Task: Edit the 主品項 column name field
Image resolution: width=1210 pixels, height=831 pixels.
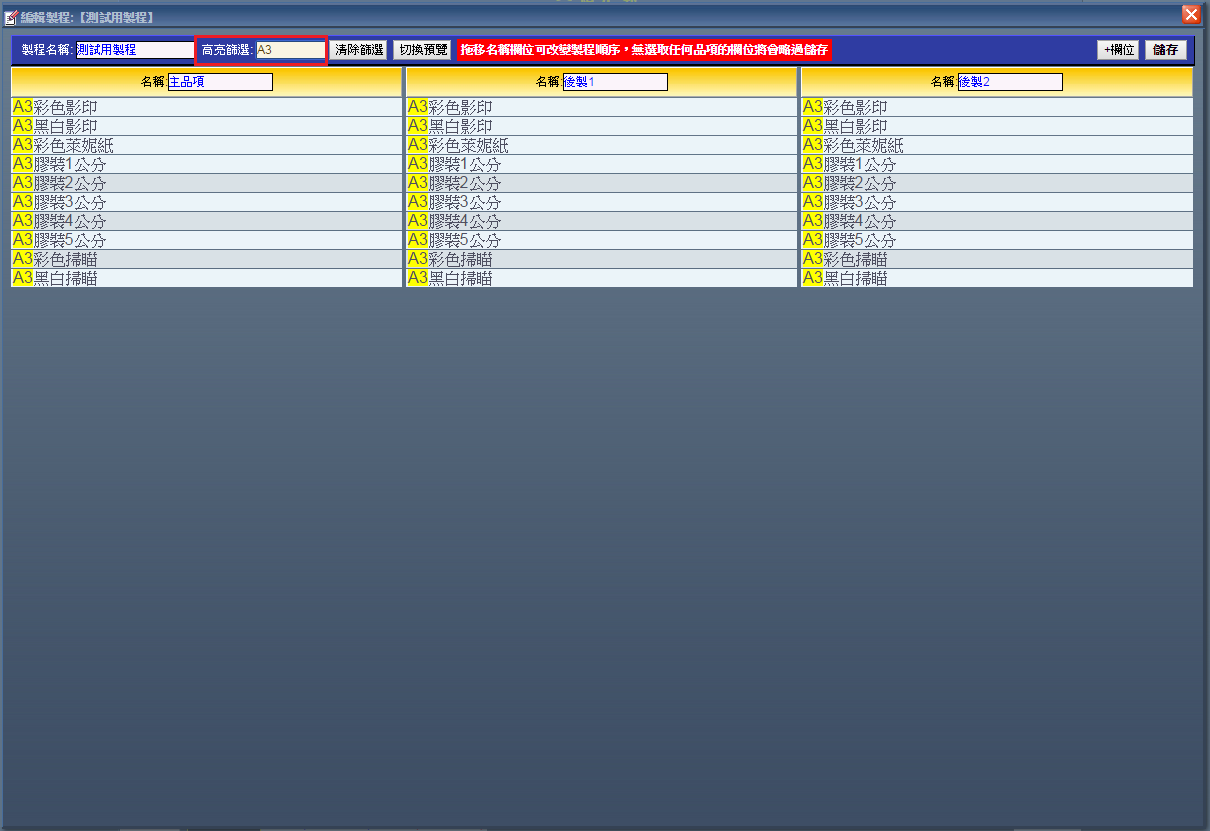Action: click(x=219, y=82)
